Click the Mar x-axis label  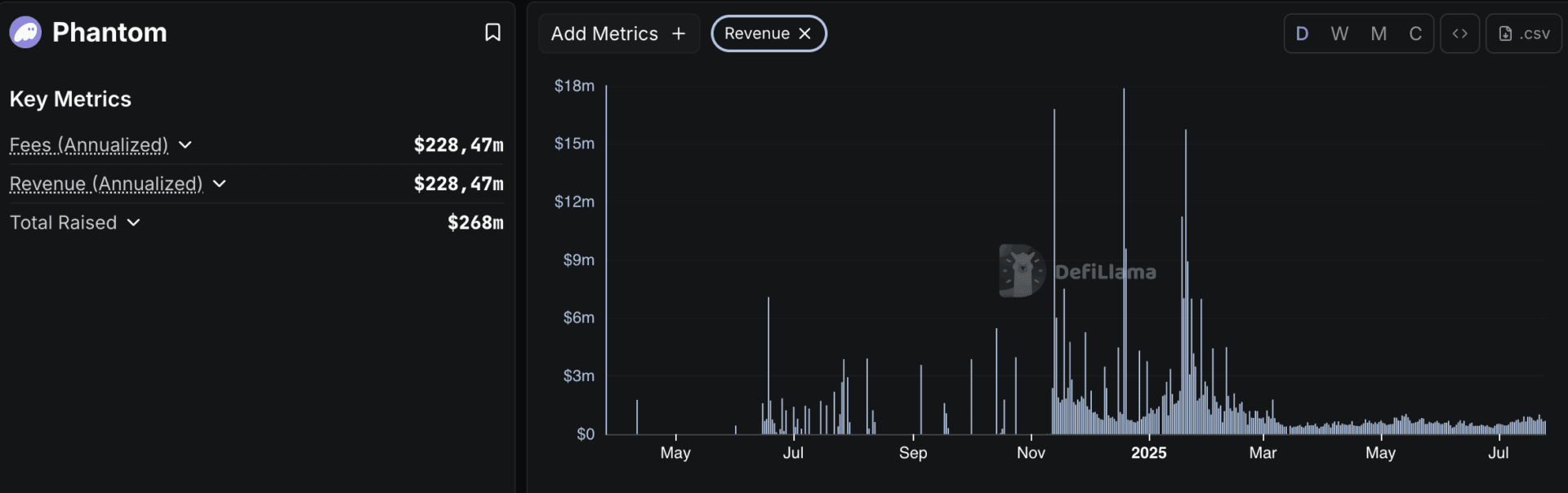[1263, 453]
